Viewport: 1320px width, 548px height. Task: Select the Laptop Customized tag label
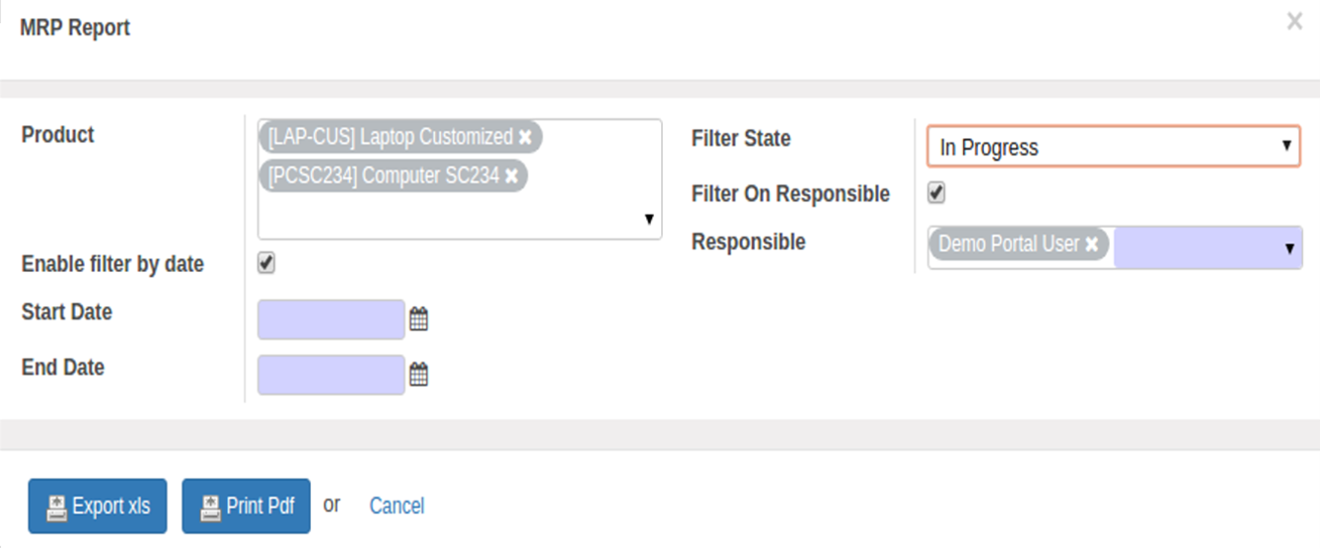[x=390, y=137]
